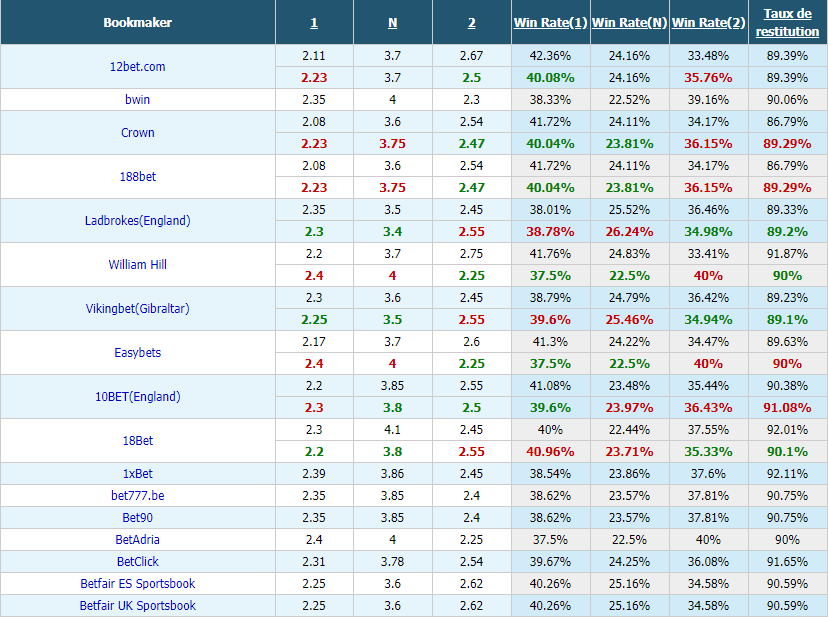Select 10BET's 41.08% win rate cell
Screen dimensions: 828x617
[x=550, y=386]
